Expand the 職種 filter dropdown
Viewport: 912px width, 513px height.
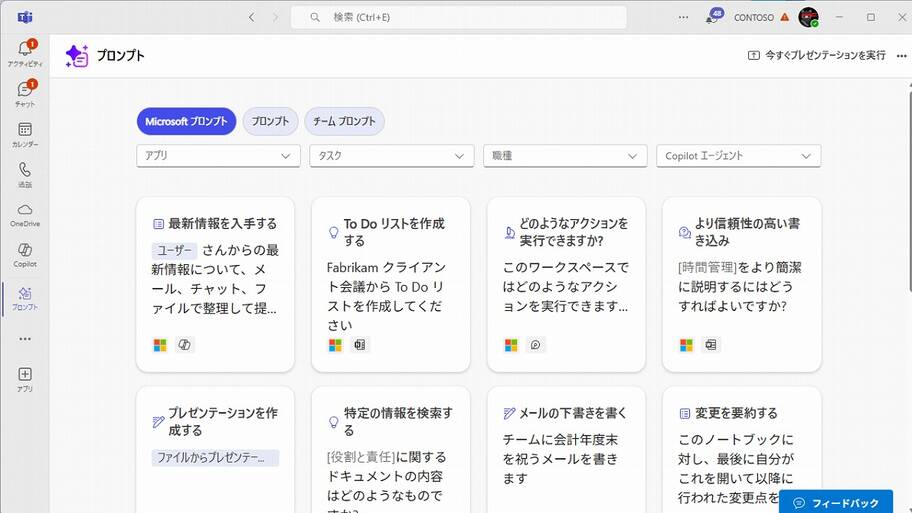pos(565,156)
